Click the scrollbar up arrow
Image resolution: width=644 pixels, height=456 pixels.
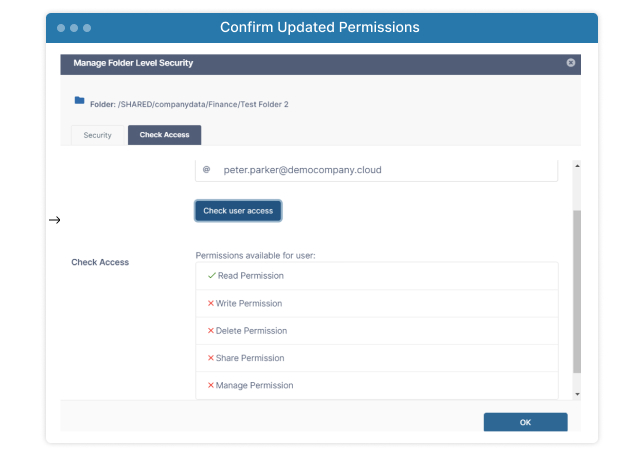(x=577, y=166)
